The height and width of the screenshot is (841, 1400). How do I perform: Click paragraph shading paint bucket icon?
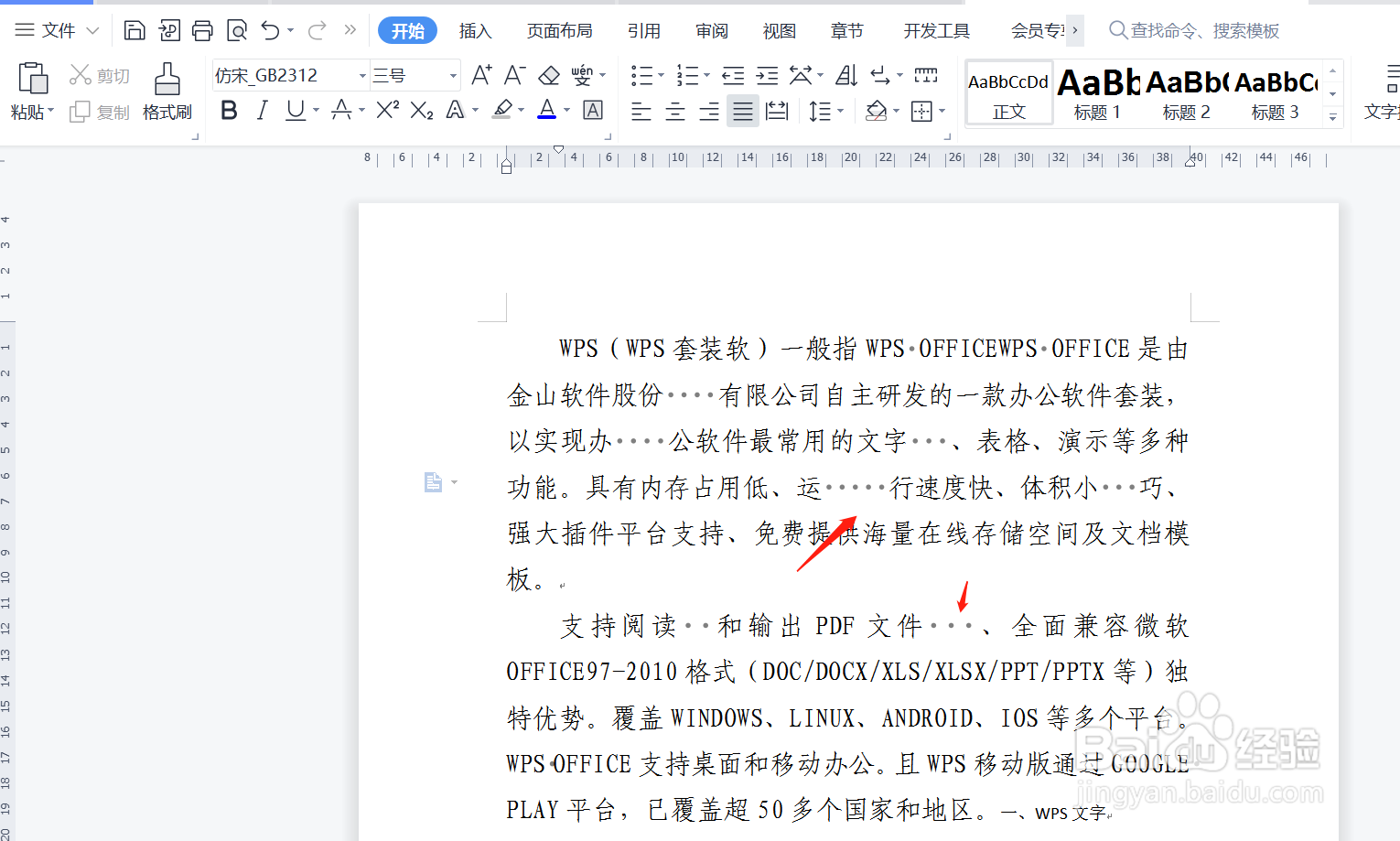click(877, 112)
